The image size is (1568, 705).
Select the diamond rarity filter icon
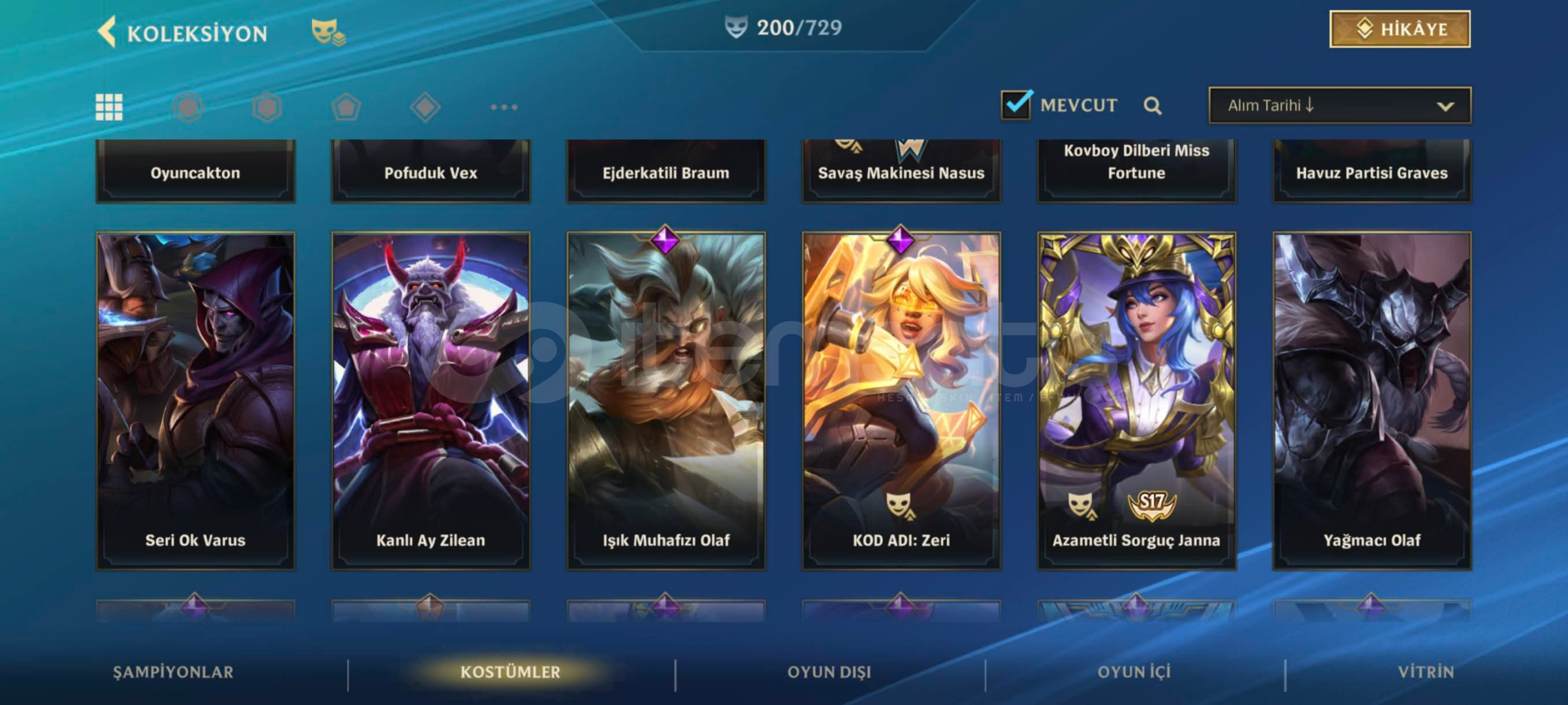(x=425, y=107)
